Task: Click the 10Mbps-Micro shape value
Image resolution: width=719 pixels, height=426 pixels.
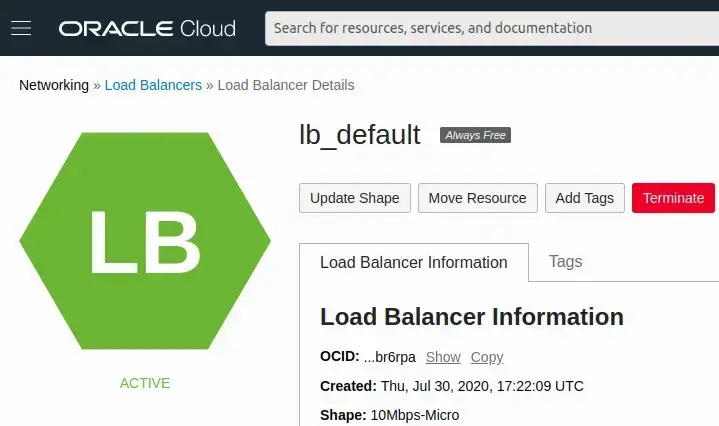Action: point(414,414)
